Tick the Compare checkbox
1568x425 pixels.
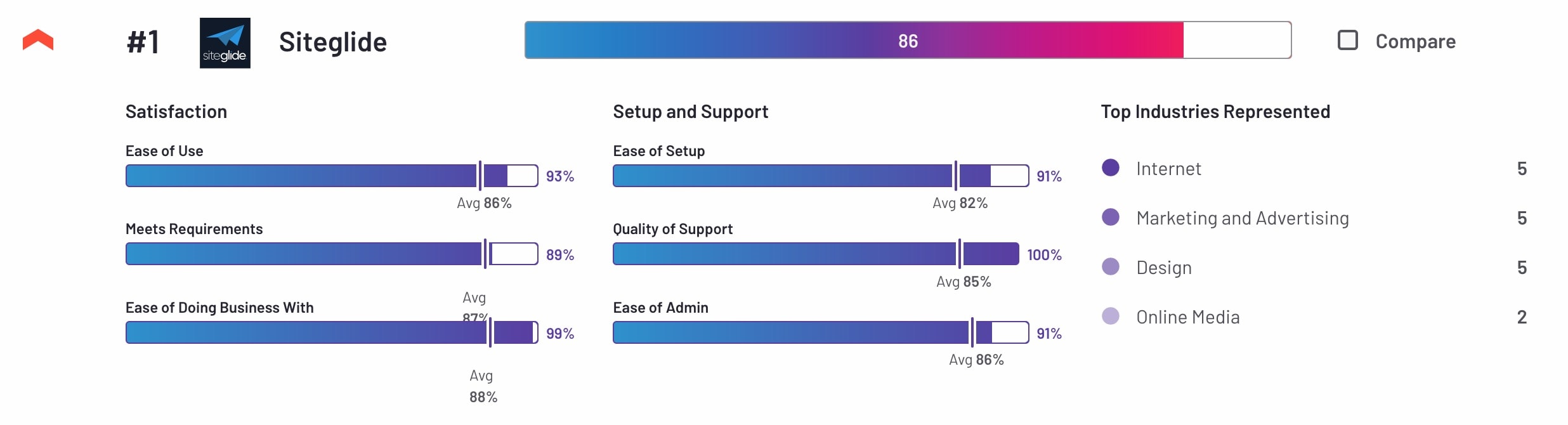coord(1347,41)
